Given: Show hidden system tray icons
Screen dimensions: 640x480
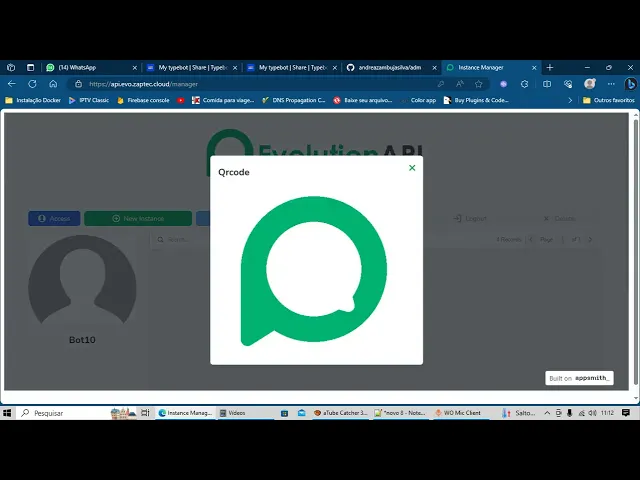Looking at the screenshot, I should (x=547, y=413).
